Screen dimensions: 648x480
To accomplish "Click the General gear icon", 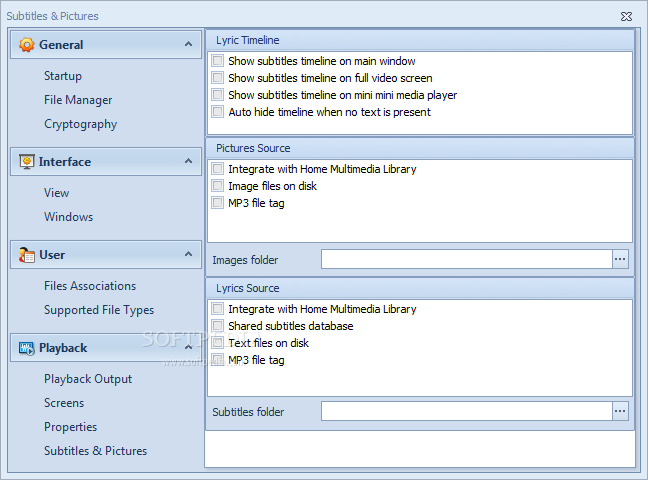I will 27,45.
